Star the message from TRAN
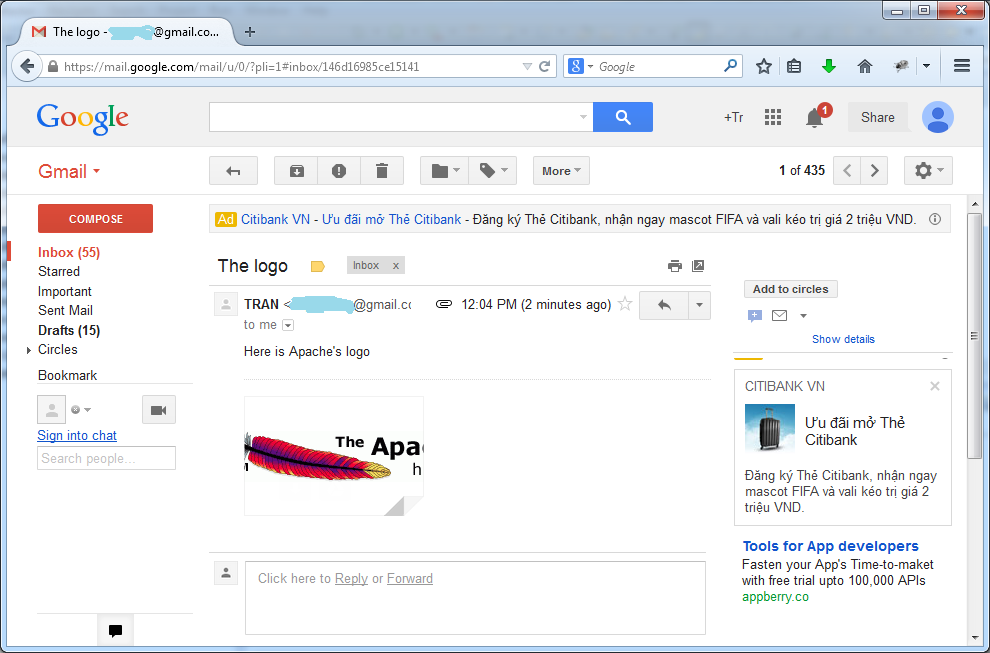Viewport: 990px width, 653px height. [x=625, y=304]
